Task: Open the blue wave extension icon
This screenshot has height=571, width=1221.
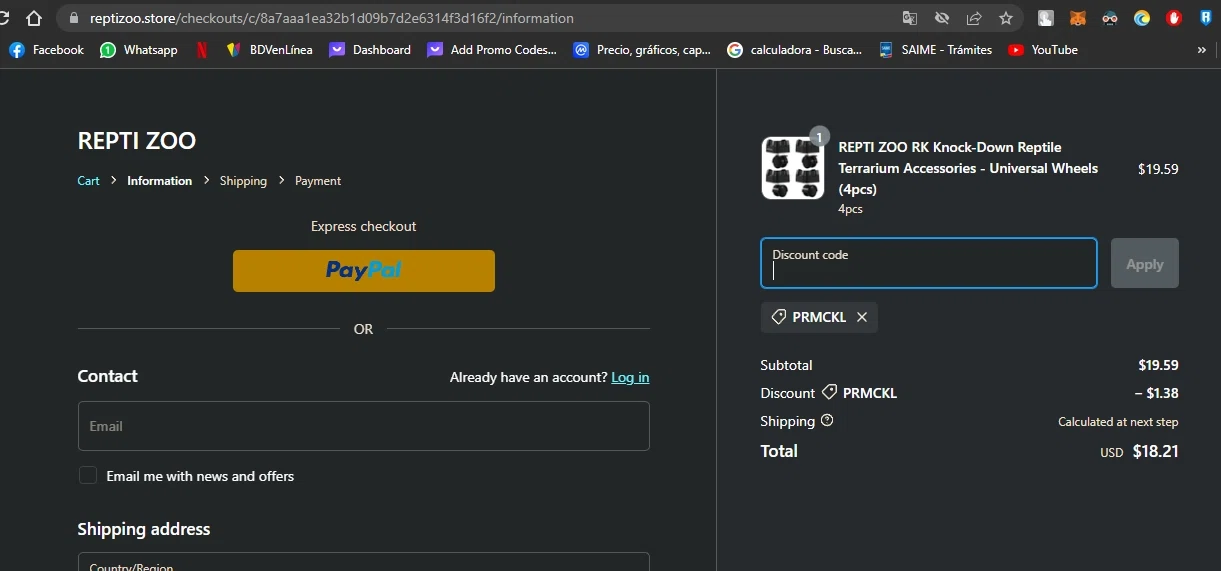Action: tap(1142, 18)
